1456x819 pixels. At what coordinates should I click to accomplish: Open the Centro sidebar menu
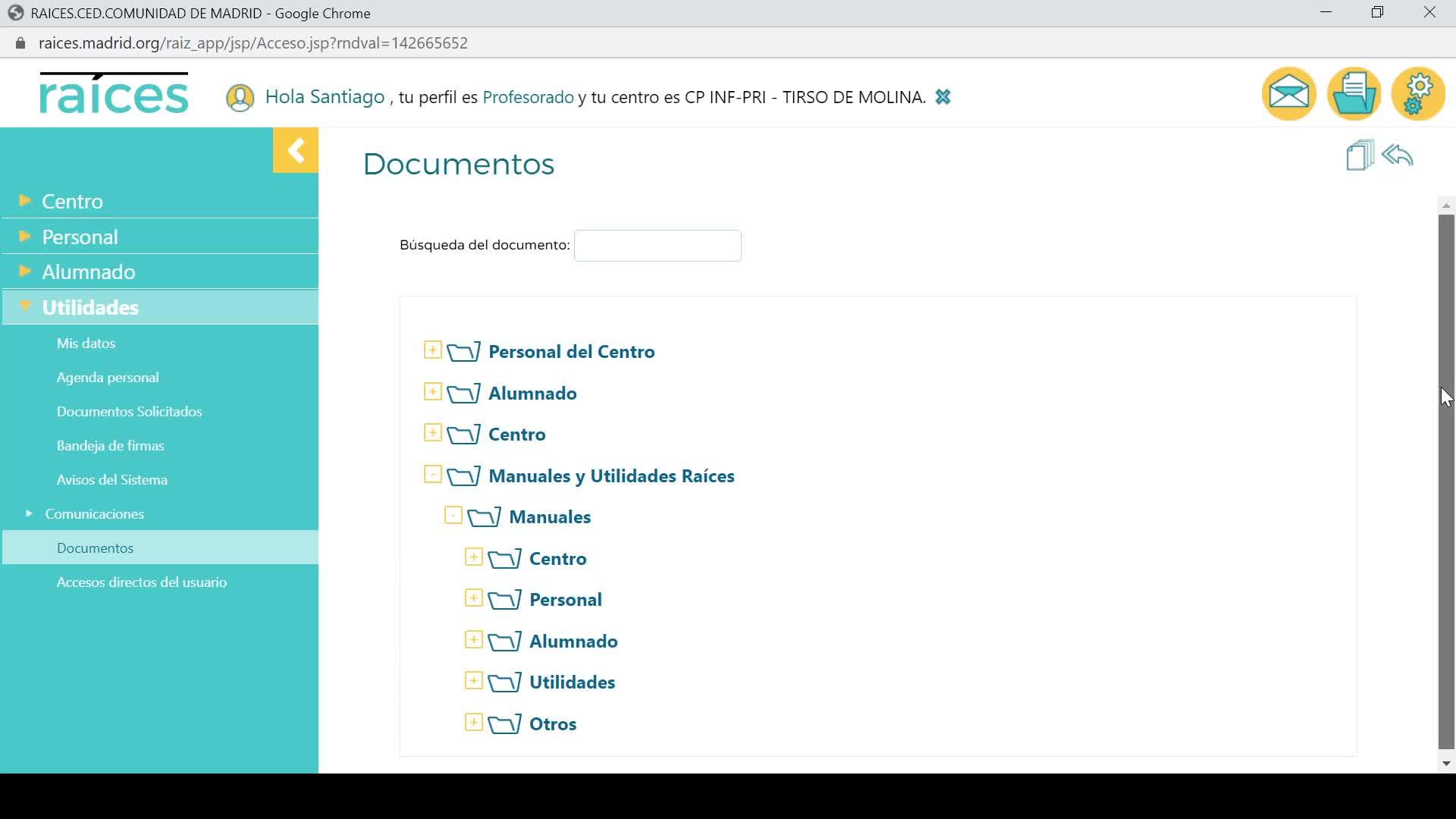pos(73,201)
